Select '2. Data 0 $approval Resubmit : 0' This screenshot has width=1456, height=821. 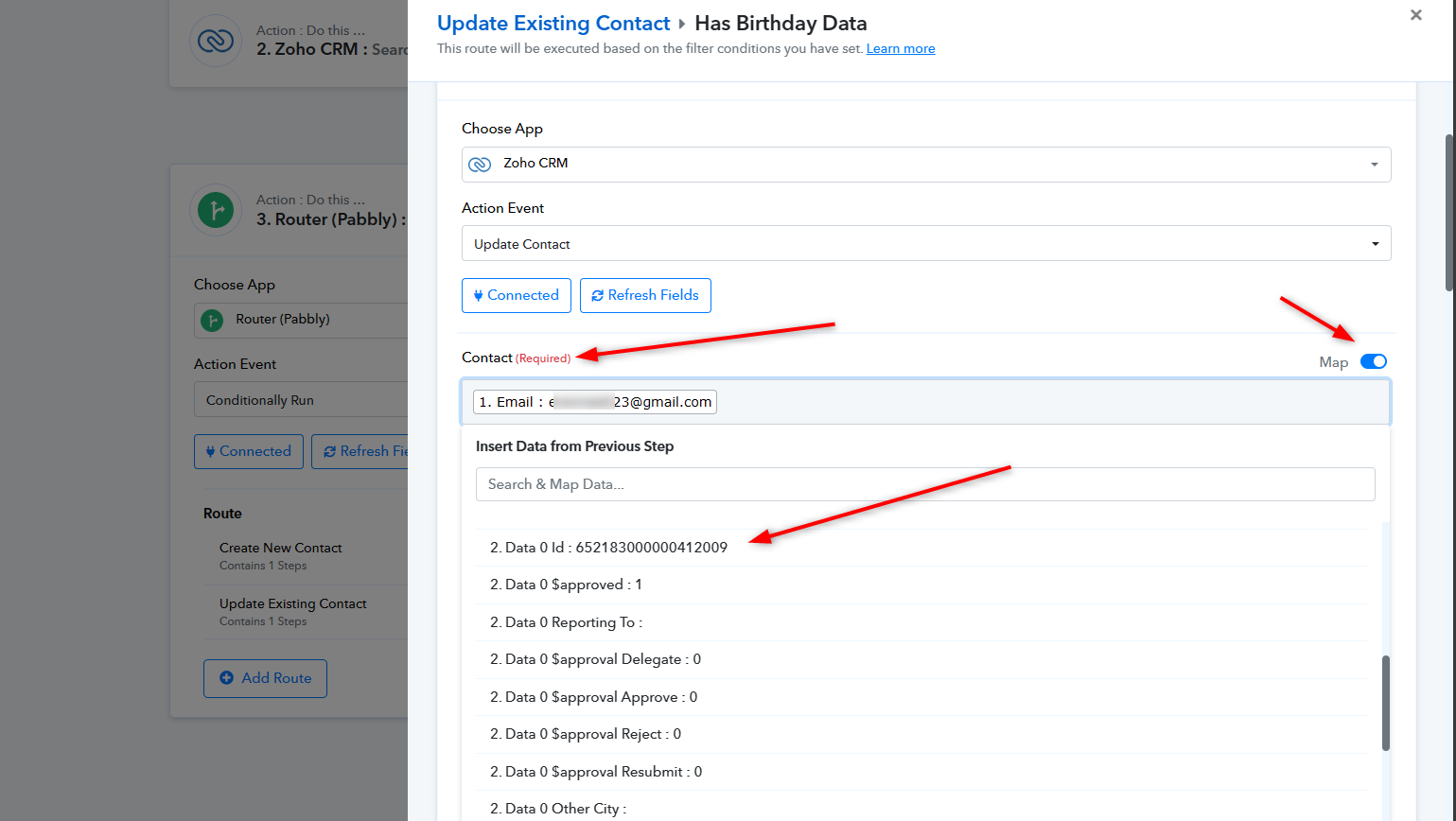click(921, 772)
